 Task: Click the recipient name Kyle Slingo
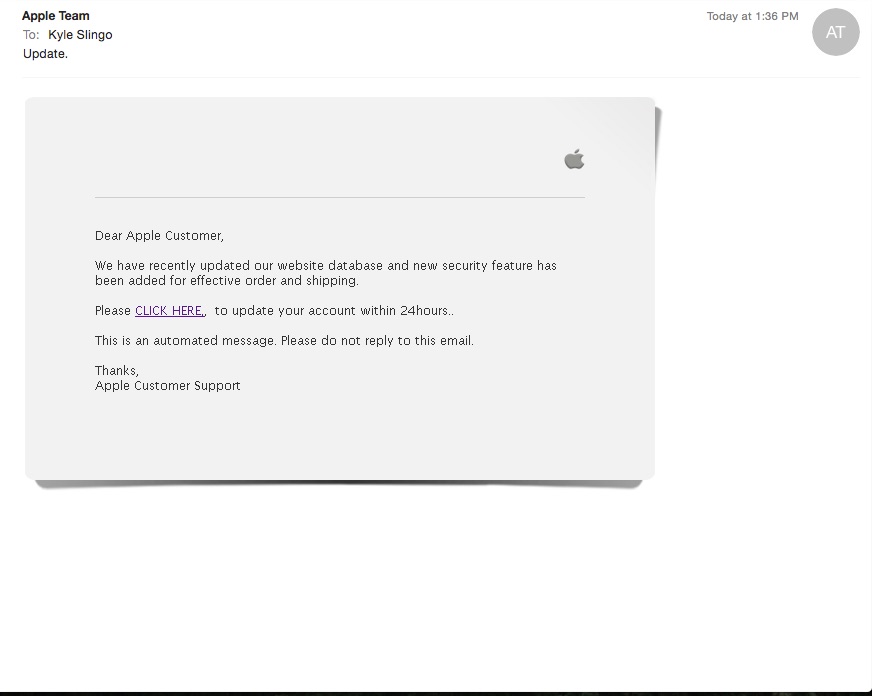(x=80, y=35)
